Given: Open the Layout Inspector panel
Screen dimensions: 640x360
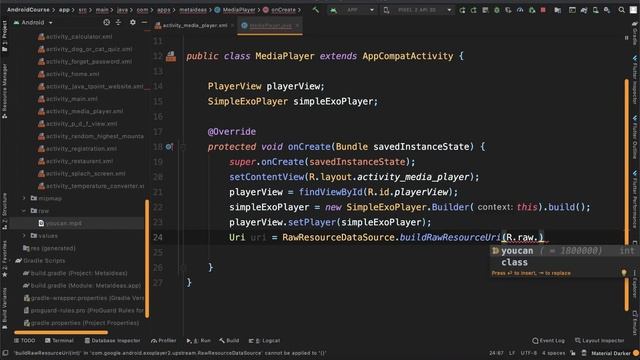Looking at the screenshot, I should 600,340.
